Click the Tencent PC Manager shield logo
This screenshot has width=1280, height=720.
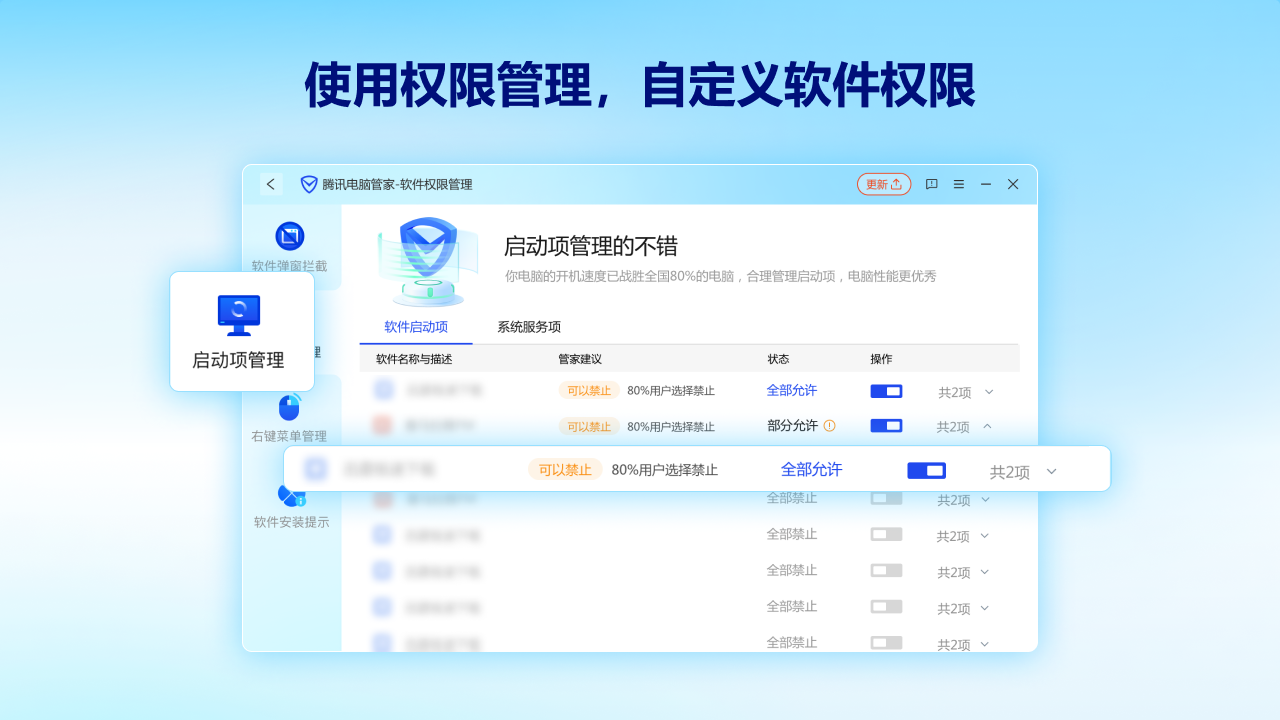click(x=309, y=184)
